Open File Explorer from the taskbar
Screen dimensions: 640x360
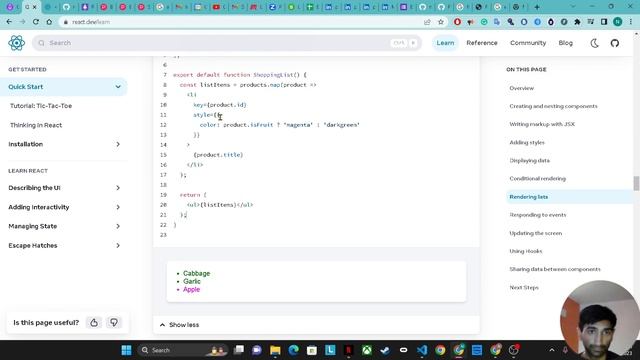(x=275, y=350)
